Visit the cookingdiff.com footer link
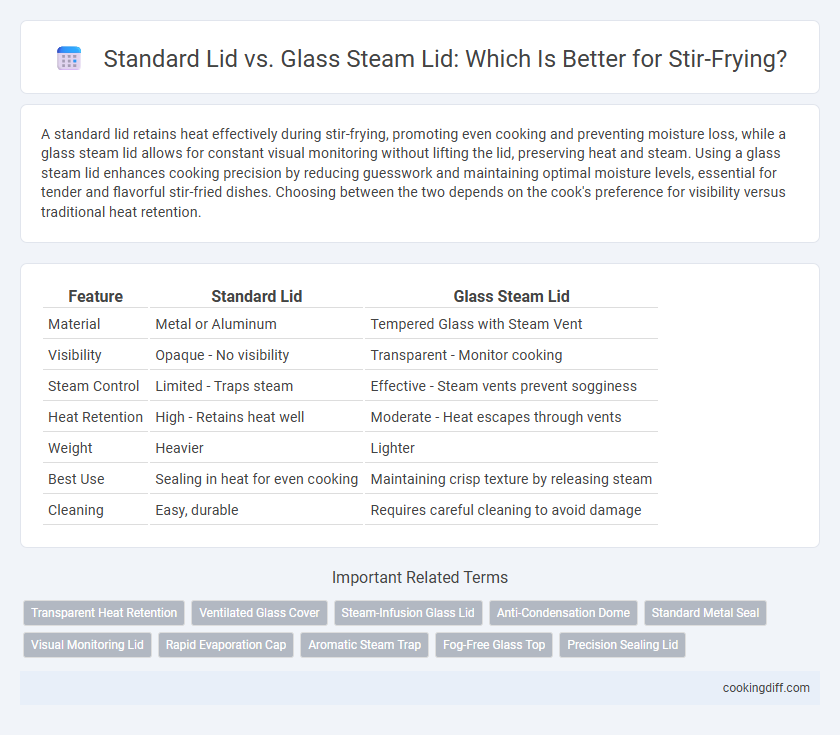 click(x=766, y=688)
